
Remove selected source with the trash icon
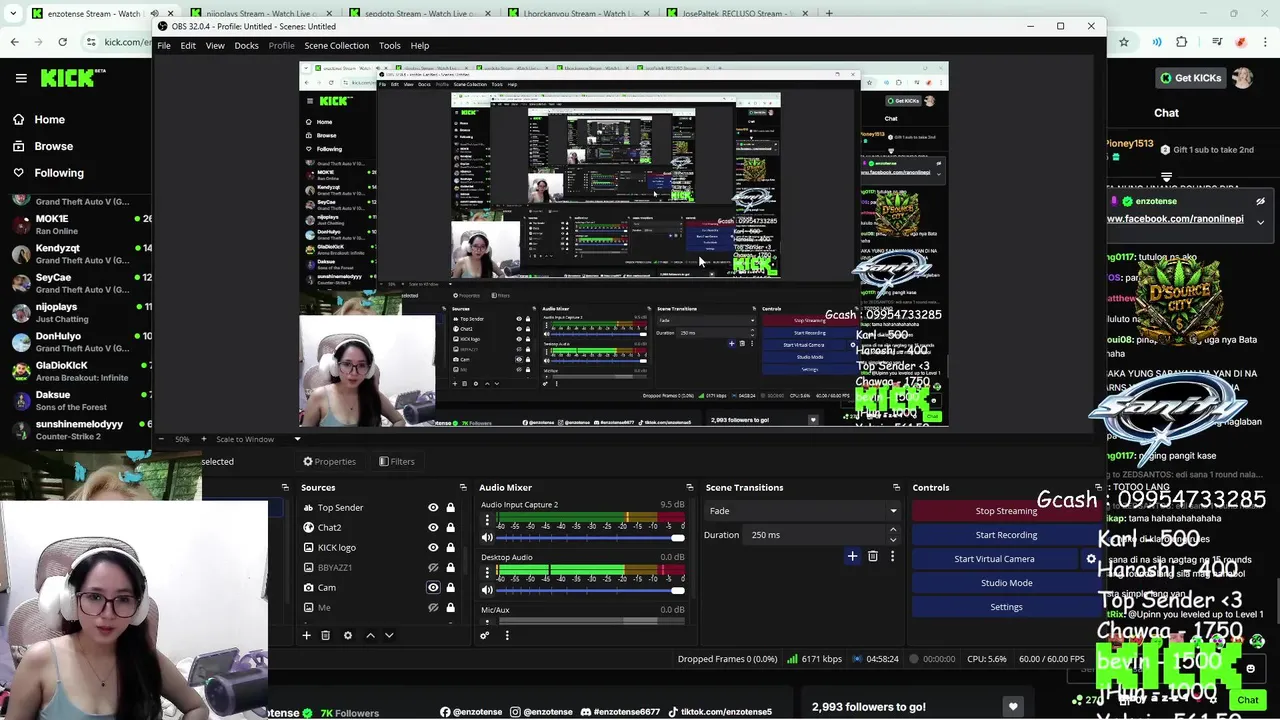[325, 635]
